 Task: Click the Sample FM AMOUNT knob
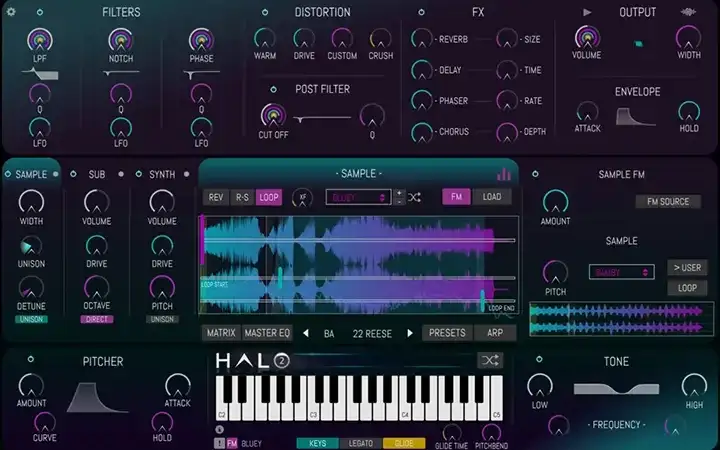coord(556,202)
